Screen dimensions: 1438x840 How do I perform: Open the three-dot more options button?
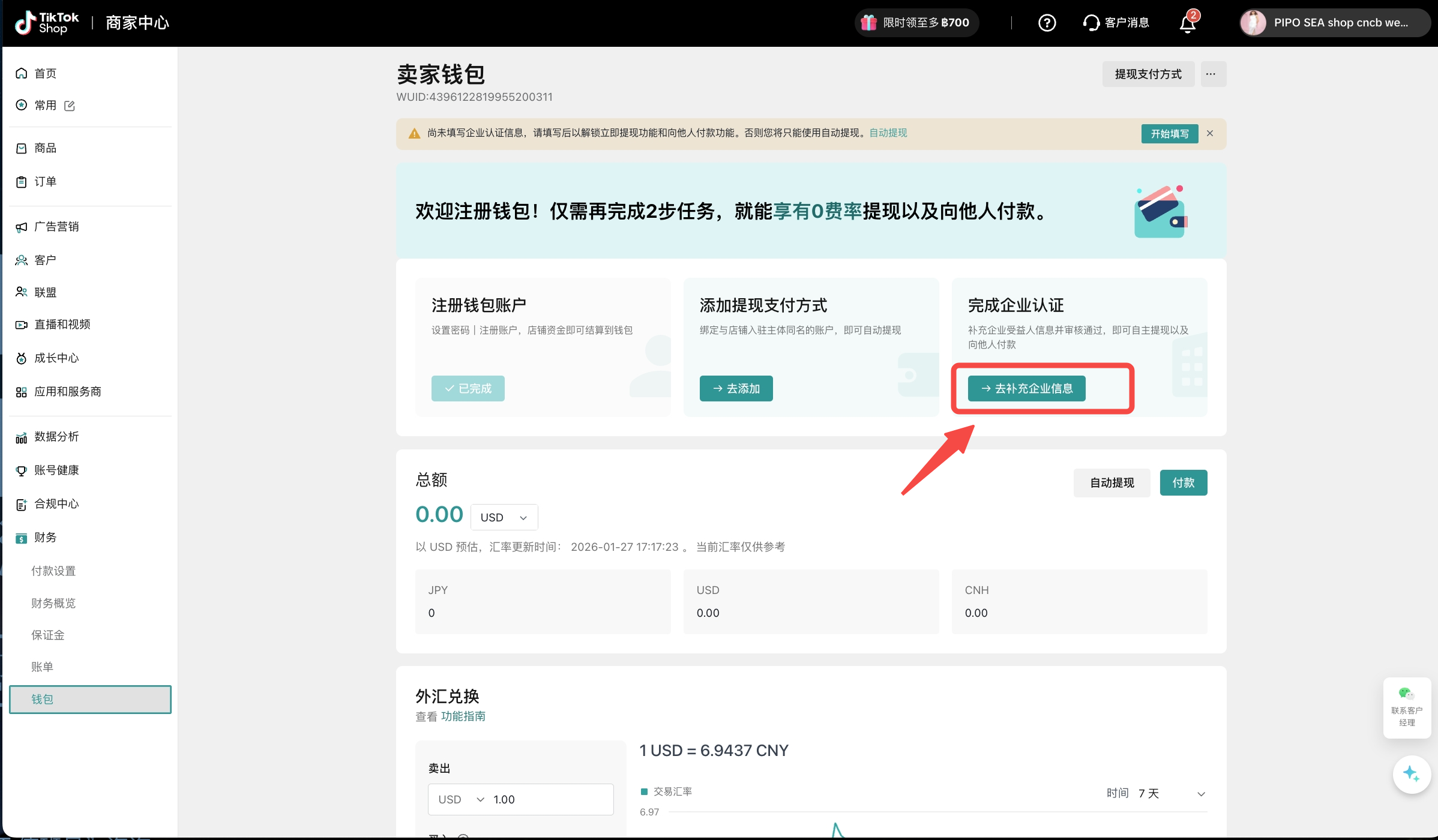(x=1213, y=74)
